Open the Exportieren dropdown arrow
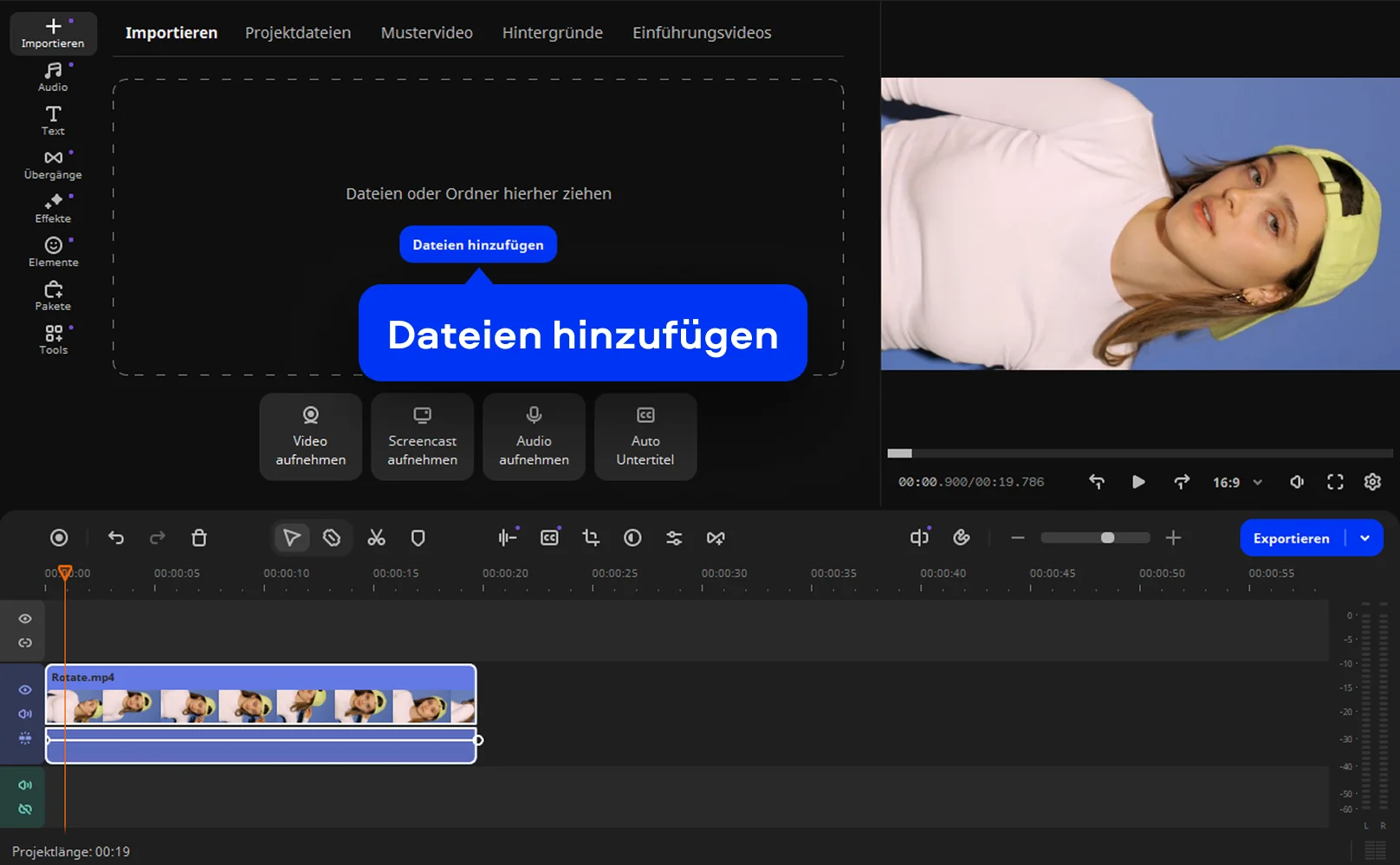The image size is (1400, 865). click(x=1365, y=538)
